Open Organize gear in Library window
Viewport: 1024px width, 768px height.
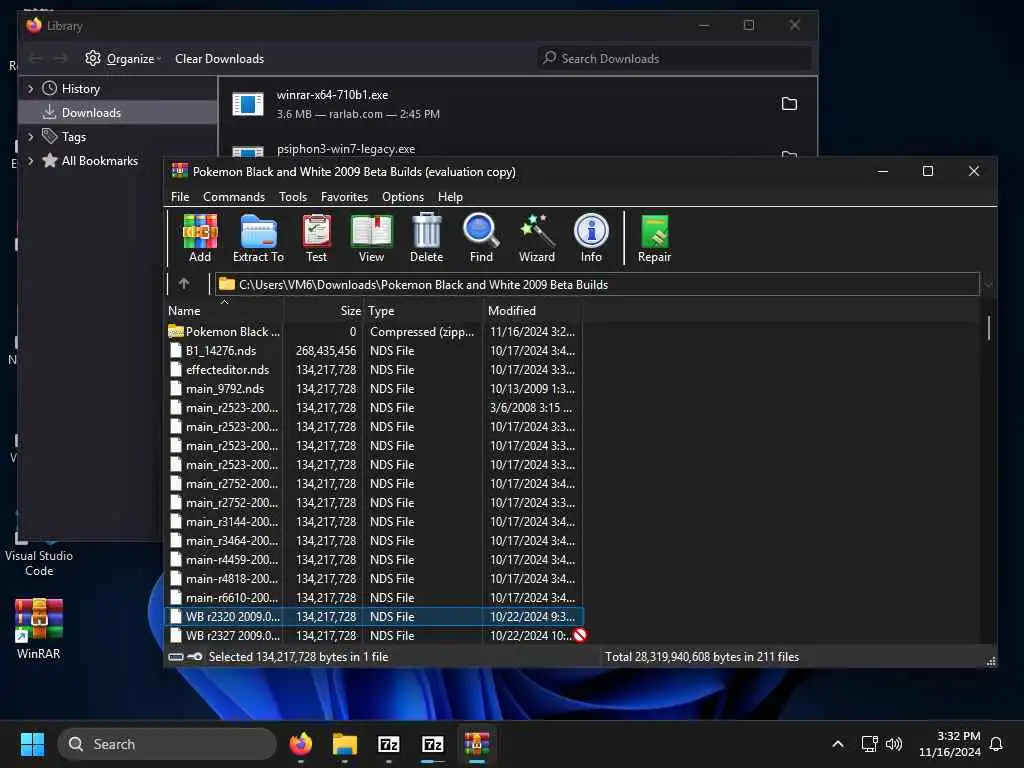(123, 58)
